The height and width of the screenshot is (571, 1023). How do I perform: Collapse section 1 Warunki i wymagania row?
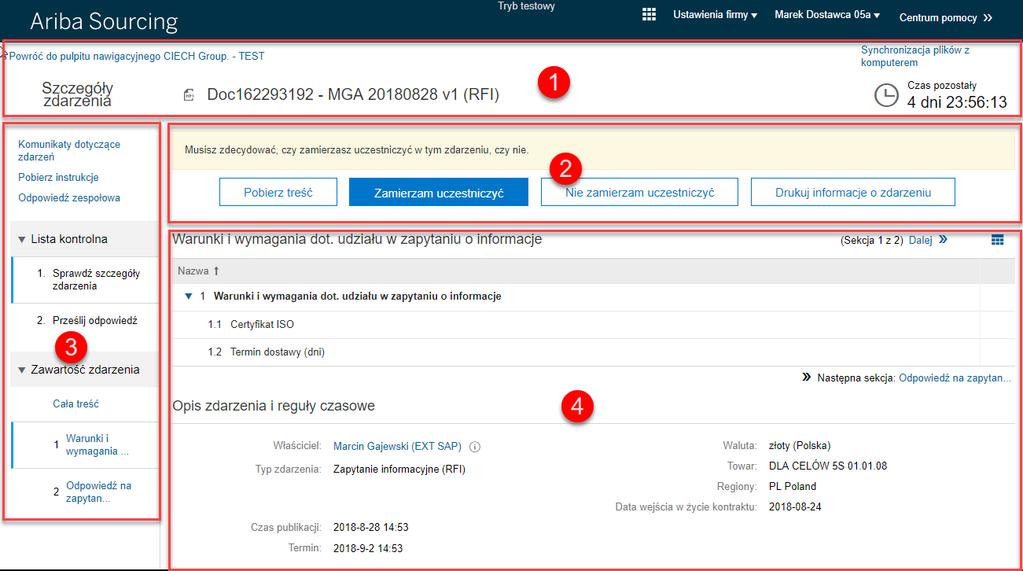pos(189,296)
